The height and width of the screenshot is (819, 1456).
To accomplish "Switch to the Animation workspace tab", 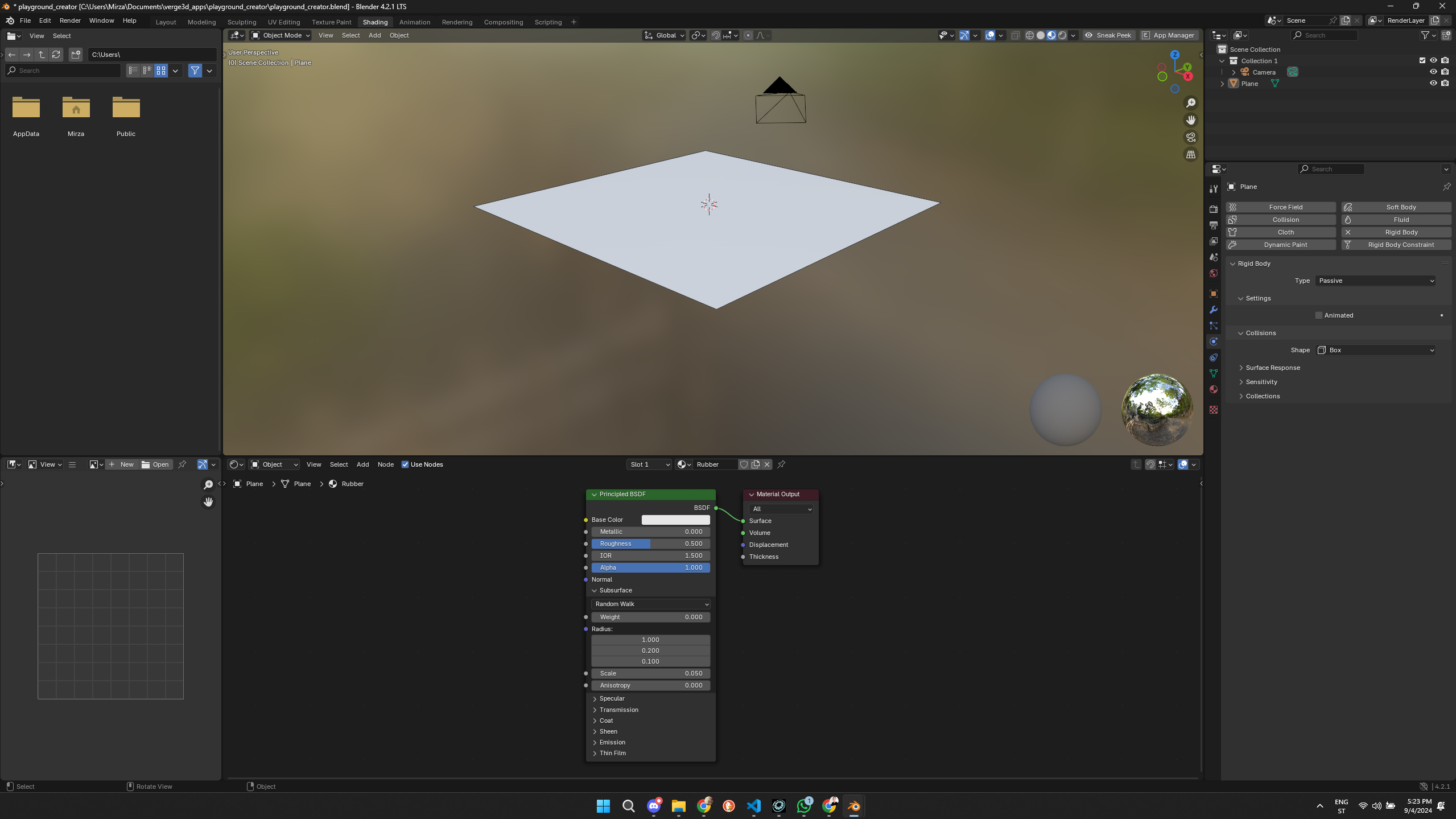I will click(415, 22).
